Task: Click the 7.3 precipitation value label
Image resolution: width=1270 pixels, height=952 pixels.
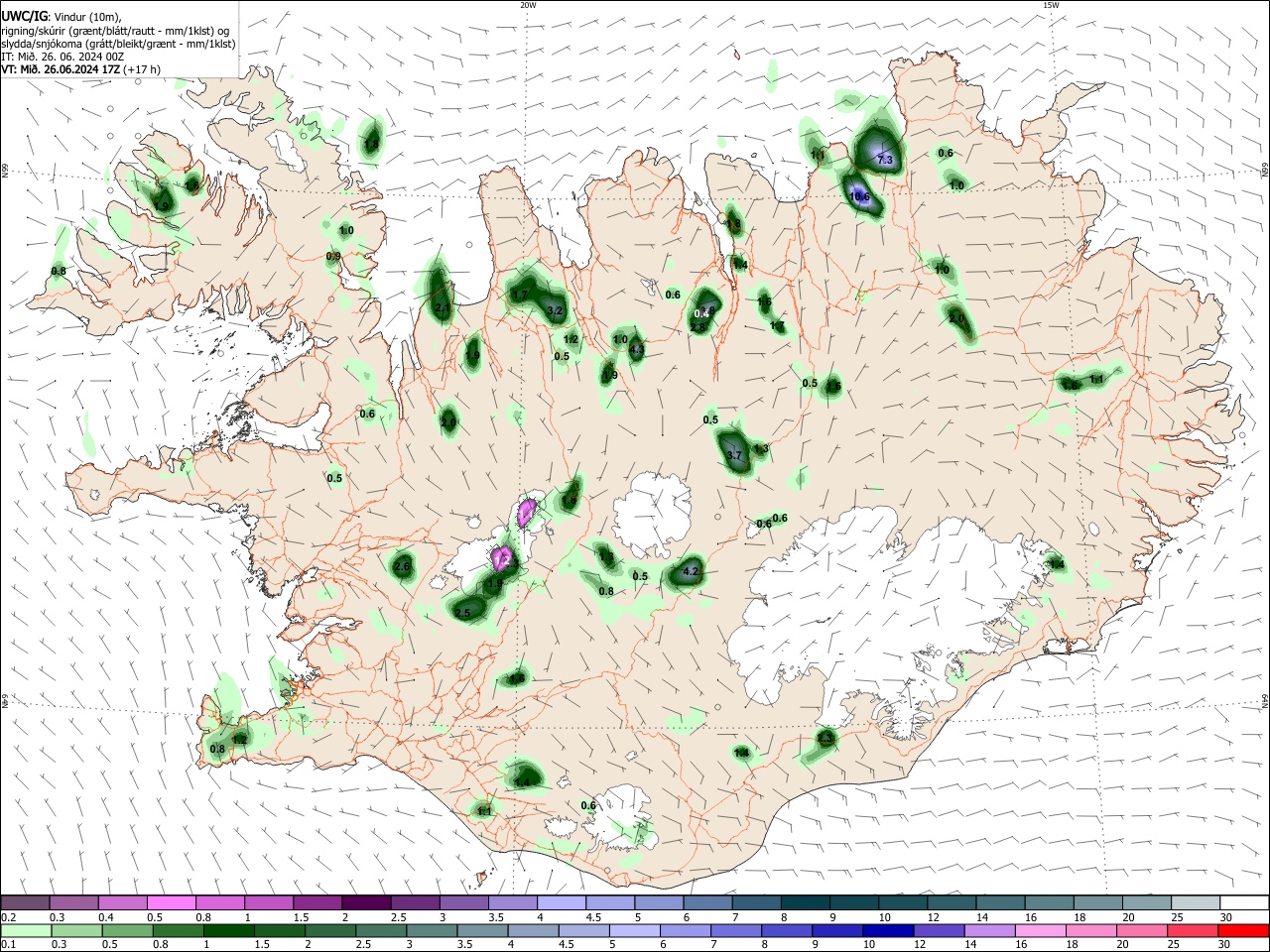Action: (x=885, y=160)
